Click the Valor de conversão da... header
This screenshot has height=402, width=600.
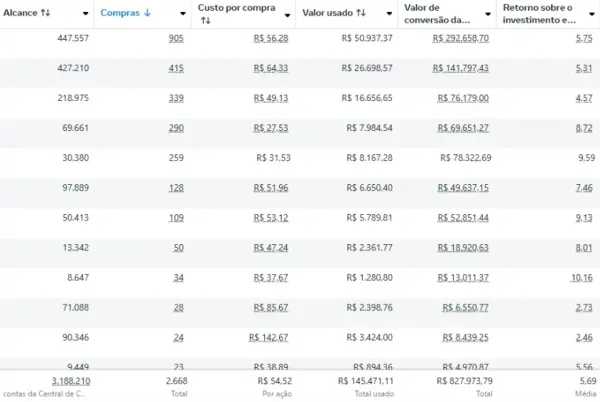pos(437,14)
